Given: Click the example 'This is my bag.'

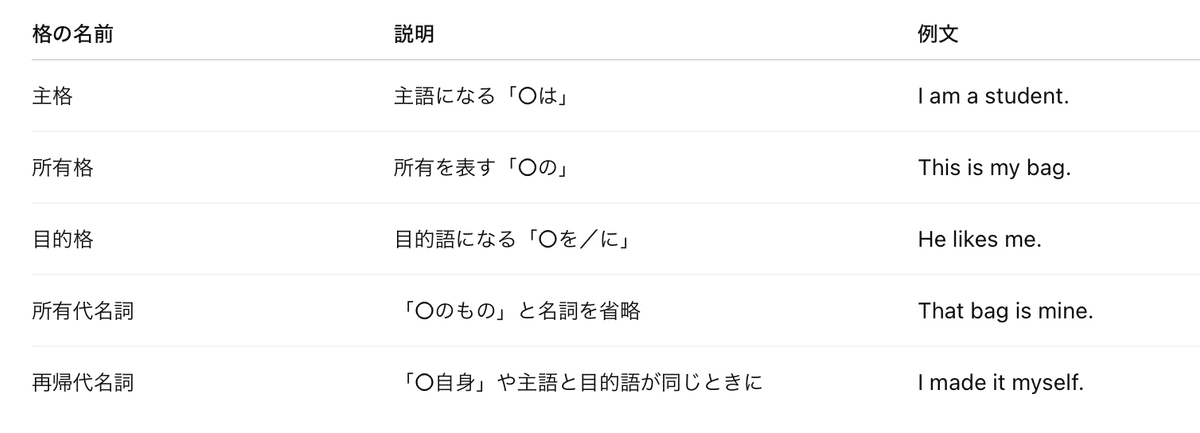Looking at the screenshot, I should (x=995, y=168).
